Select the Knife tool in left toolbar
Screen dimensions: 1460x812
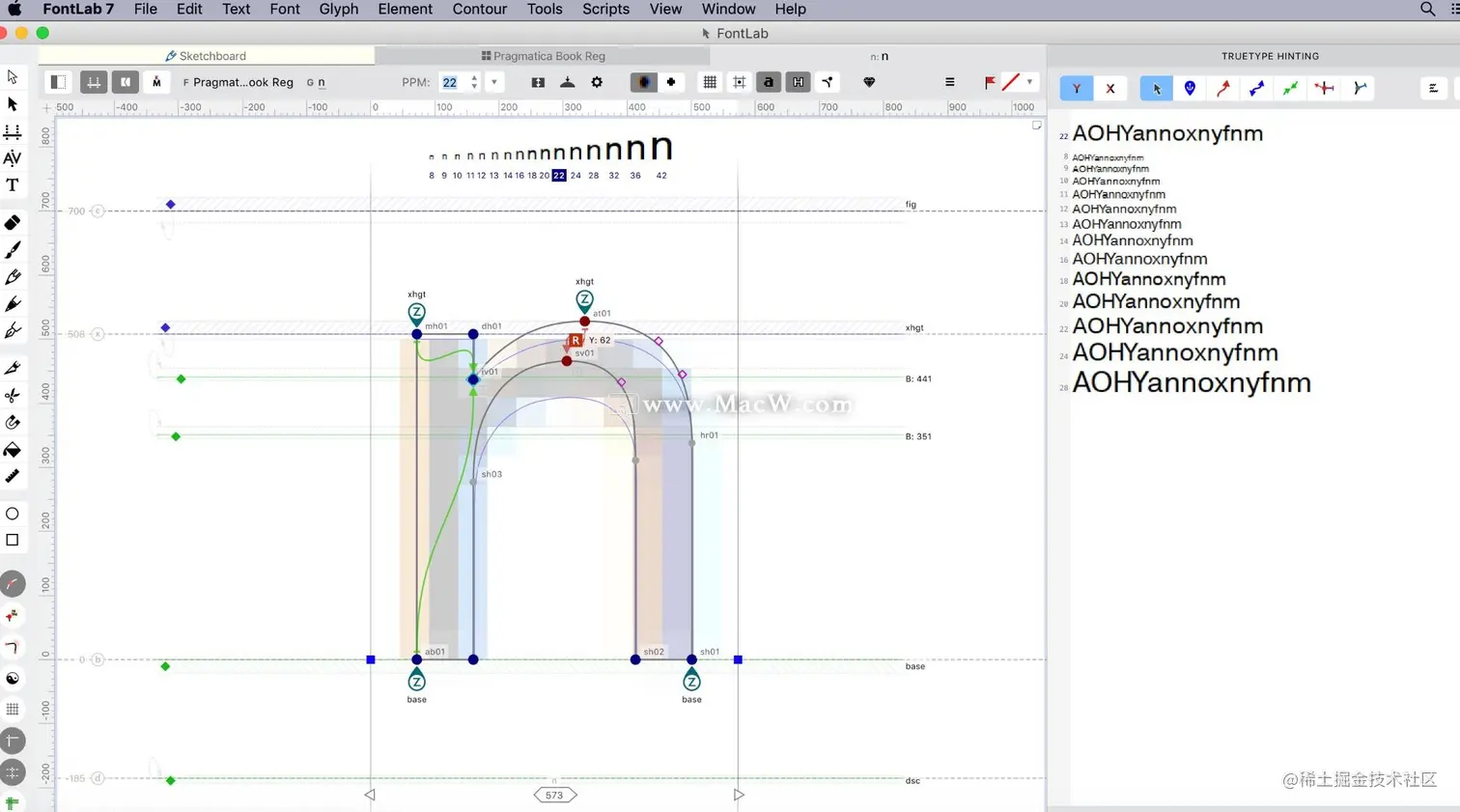pyautogui.click(x=13, y=368)
